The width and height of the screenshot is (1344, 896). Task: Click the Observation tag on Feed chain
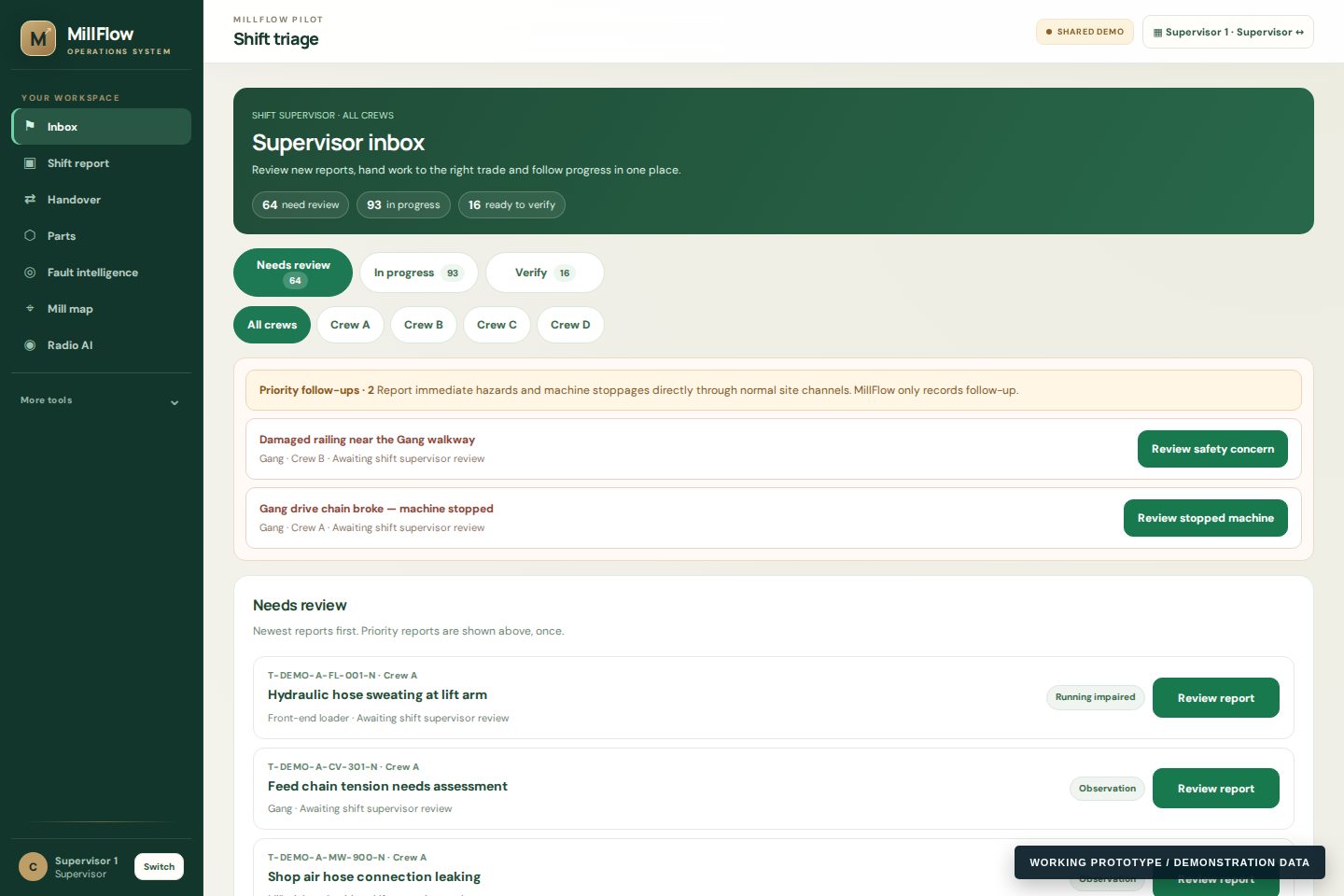(1107, 789)
